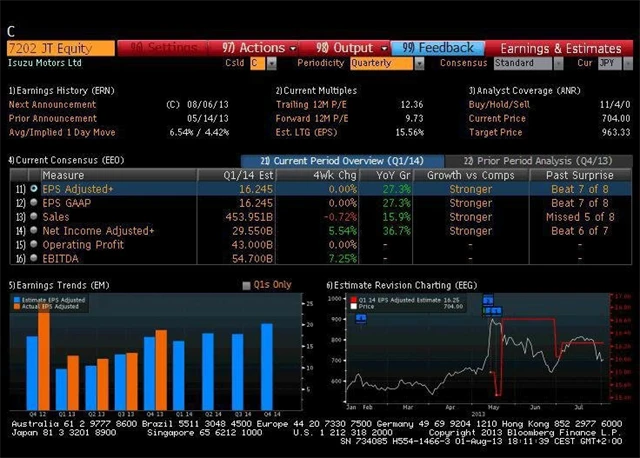Viewport: 640px width, 458px height.
Task: Click the YoY Gr column header
Action: (x=386, y=175)
